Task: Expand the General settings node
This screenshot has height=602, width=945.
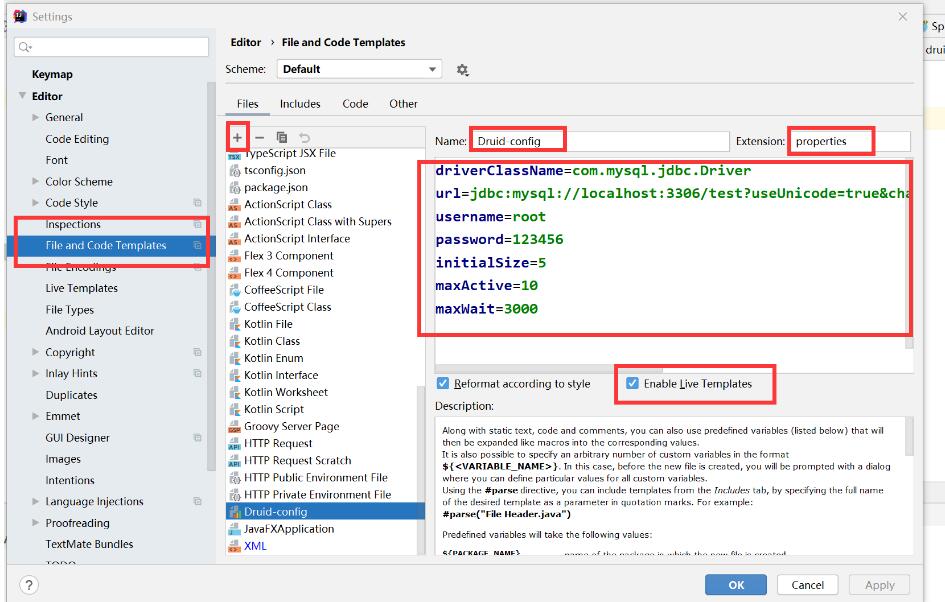Action: 36,118
